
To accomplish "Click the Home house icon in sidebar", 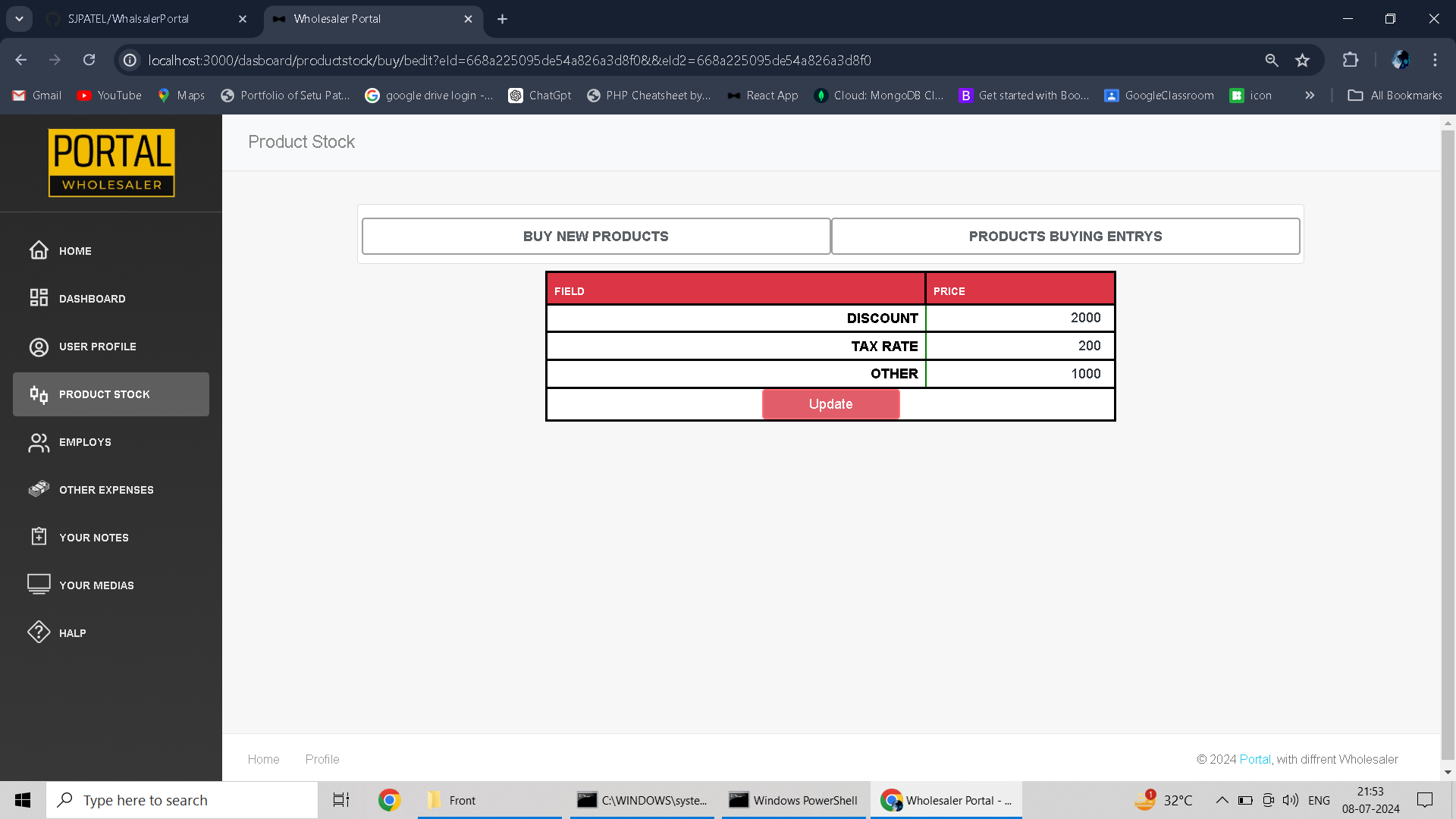I will click(x=39, y=250).
